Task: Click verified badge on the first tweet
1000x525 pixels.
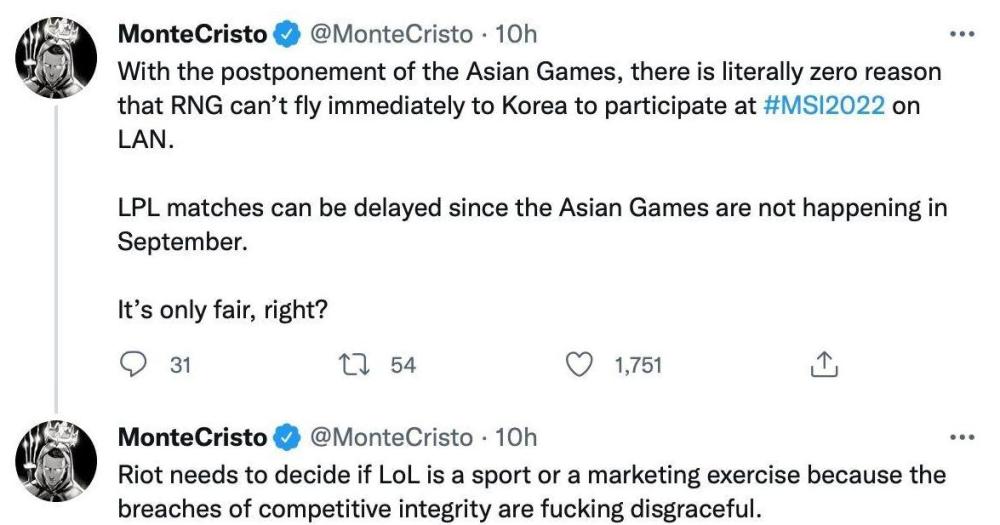Action: [287, 34]
